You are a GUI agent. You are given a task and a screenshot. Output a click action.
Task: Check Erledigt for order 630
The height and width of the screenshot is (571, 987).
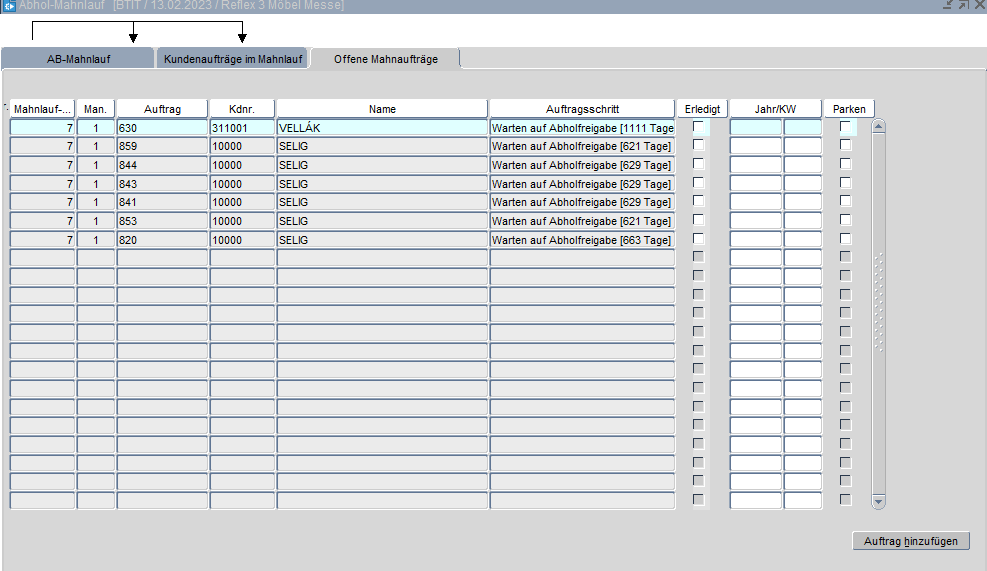pyautogui.click(x=699, y=126)
